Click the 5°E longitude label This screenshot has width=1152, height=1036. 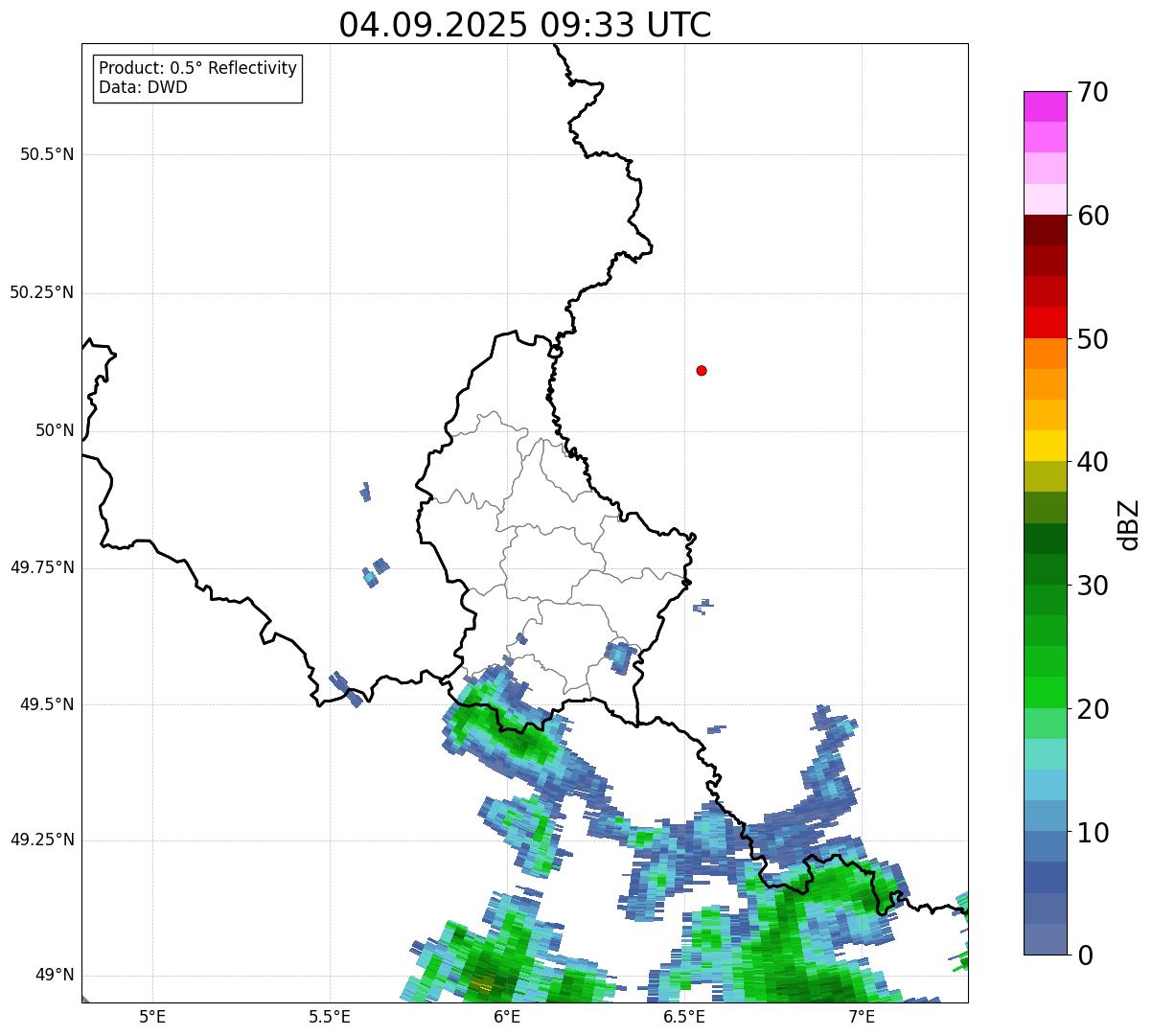point(152,1016)
